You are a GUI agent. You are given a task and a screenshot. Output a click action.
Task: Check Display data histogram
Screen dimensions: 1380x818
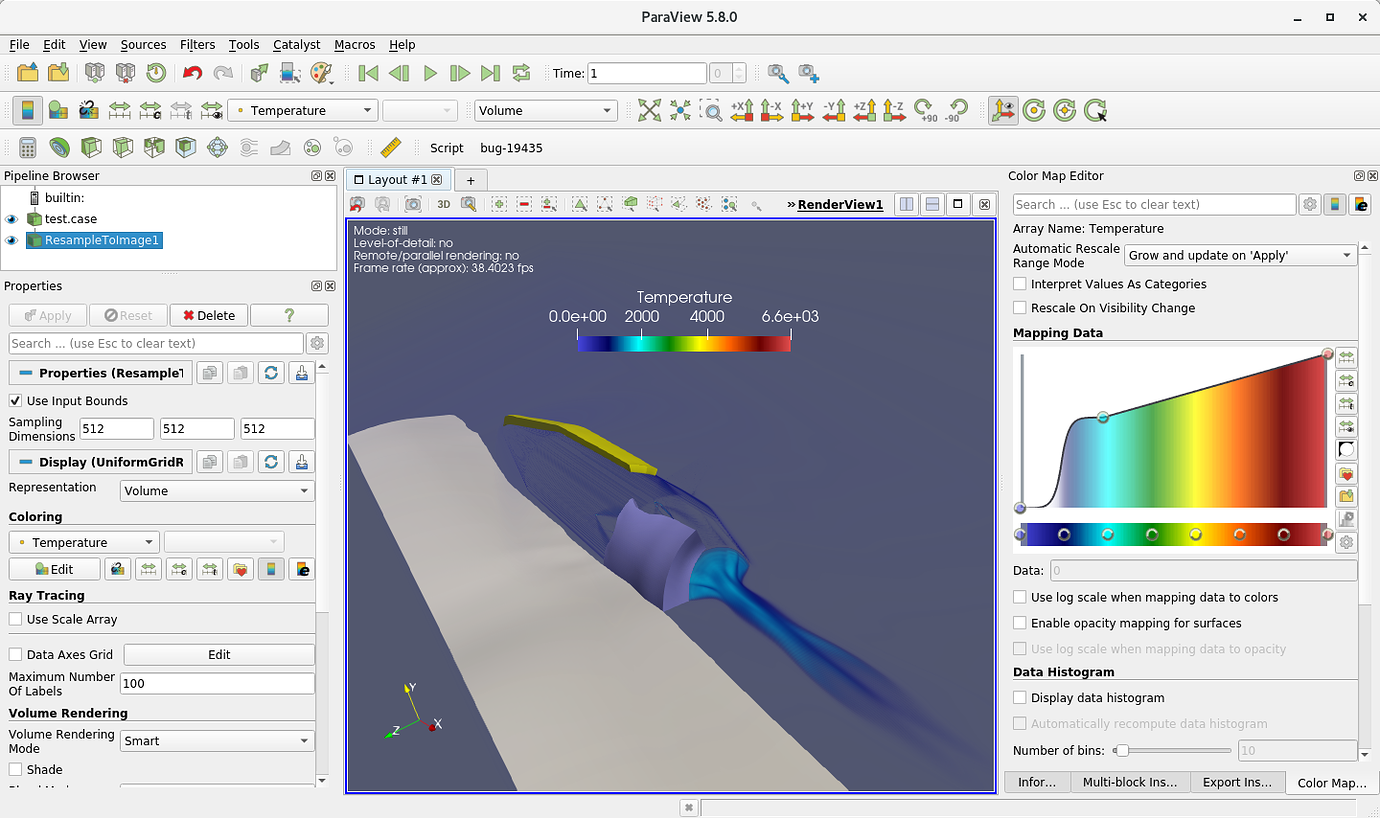(1020, 698)
